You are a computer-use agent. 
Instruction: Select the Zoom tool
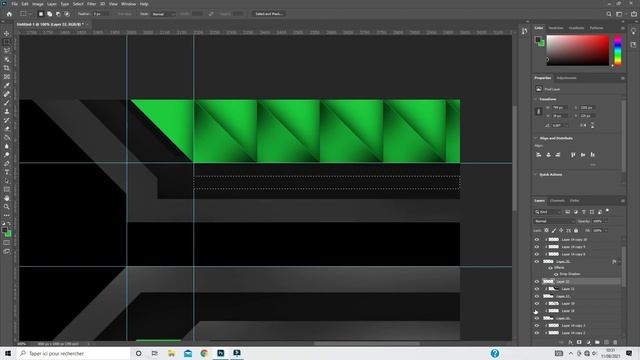(x=7, y=207)
